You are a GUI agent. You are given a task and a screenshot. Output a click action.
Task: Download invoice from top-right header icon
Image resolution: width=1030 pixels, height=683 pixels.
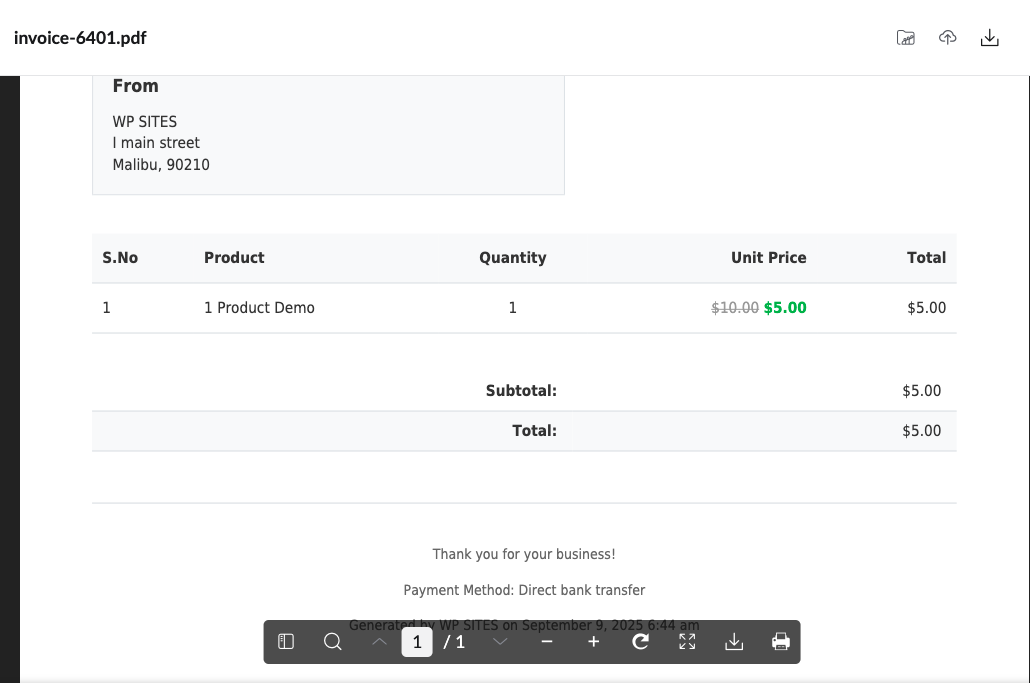tap(990, 38)
